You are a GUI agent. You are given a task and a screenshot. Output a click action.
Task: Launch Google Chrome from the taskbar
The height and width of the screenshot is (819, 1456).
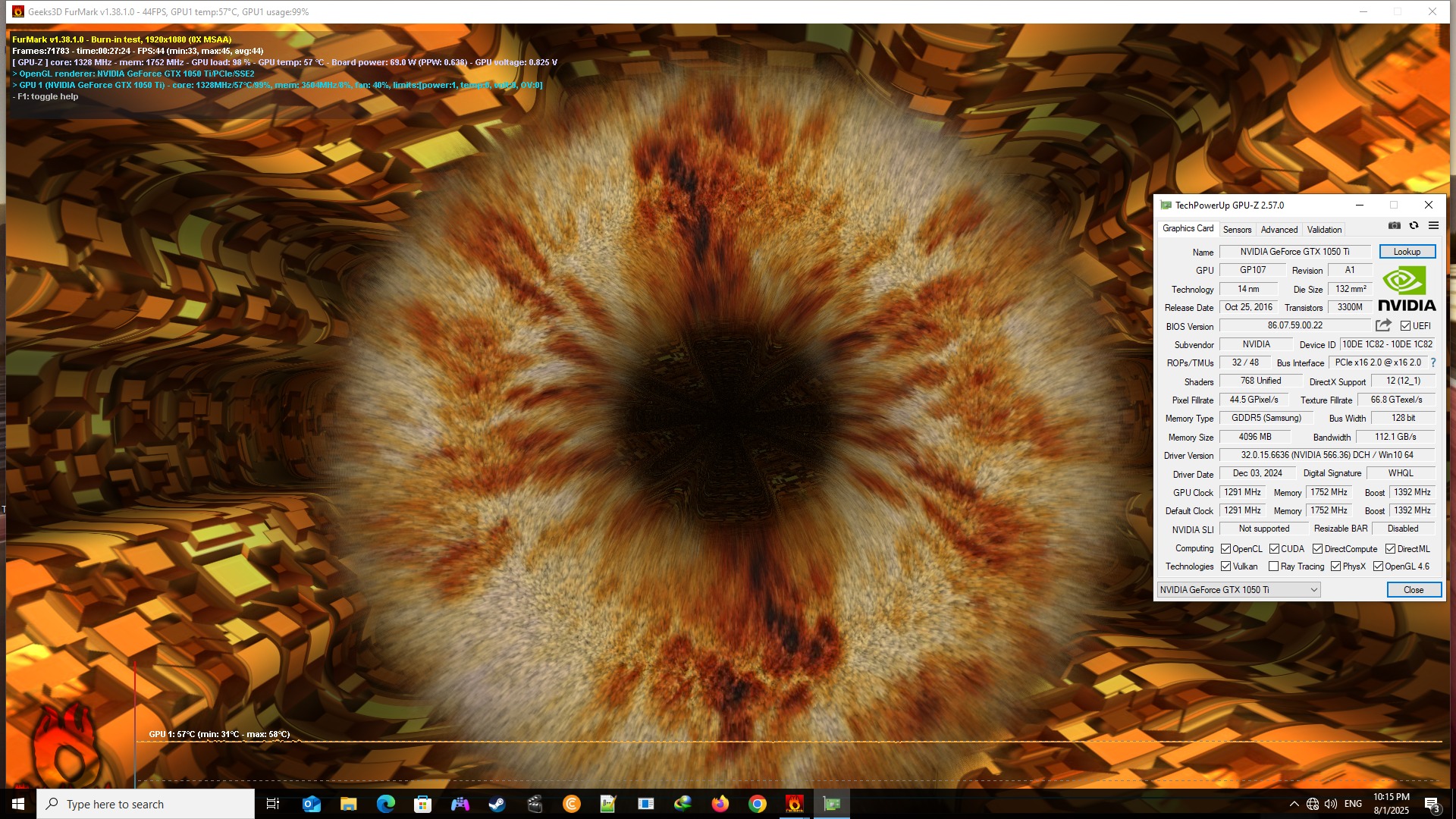[757, 804]
